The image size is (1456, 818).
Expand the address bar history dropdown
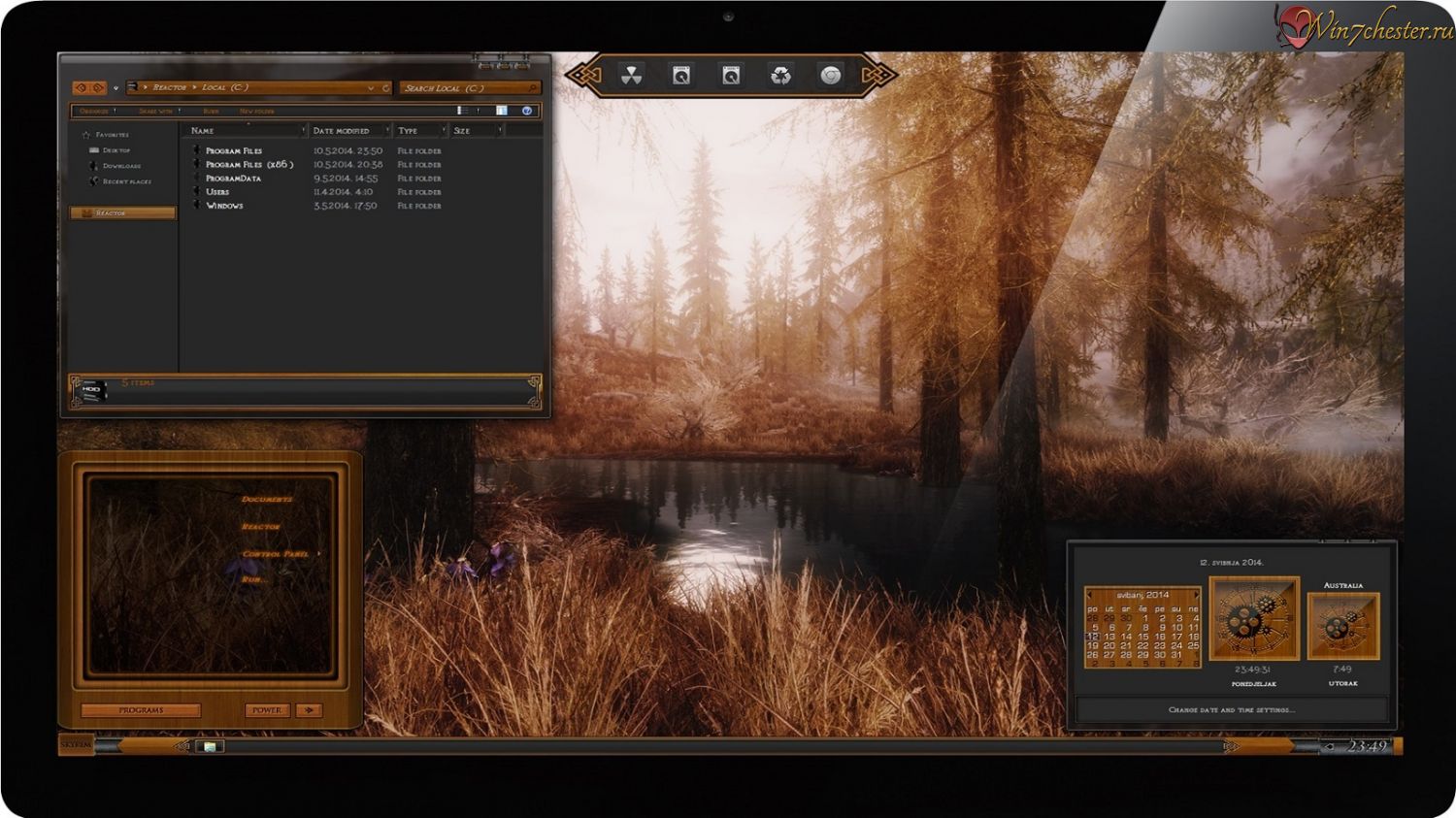click(371, 88)
